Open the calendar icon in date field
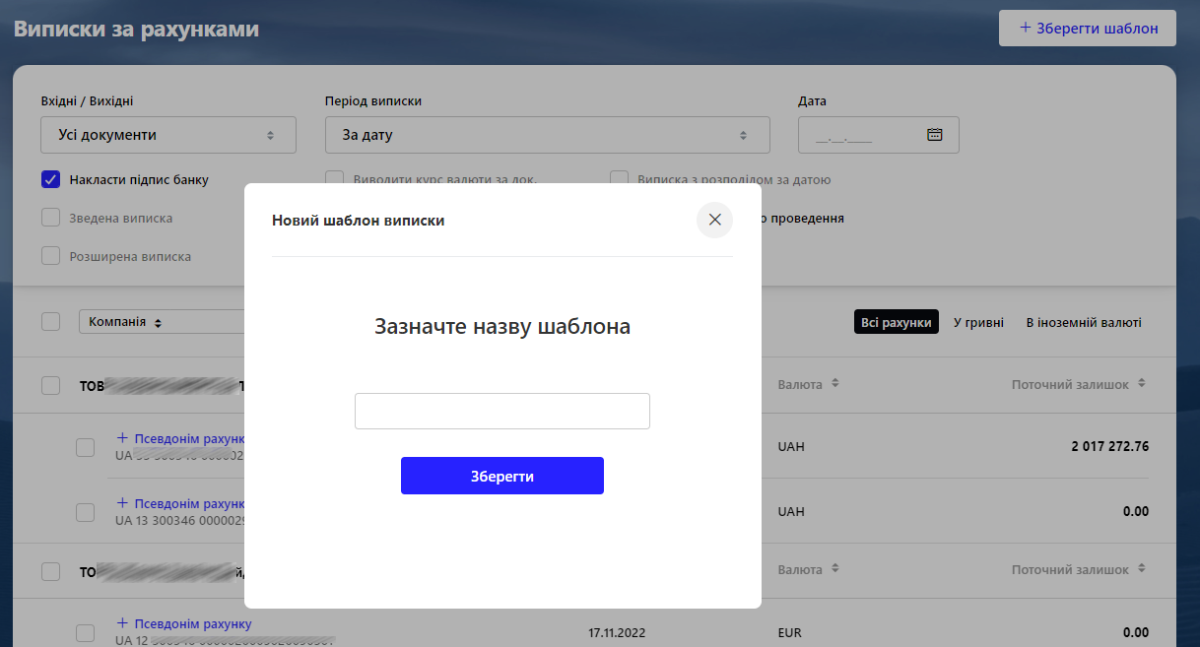Viewport: 1200px width, 647px height. tap(935, 135)
